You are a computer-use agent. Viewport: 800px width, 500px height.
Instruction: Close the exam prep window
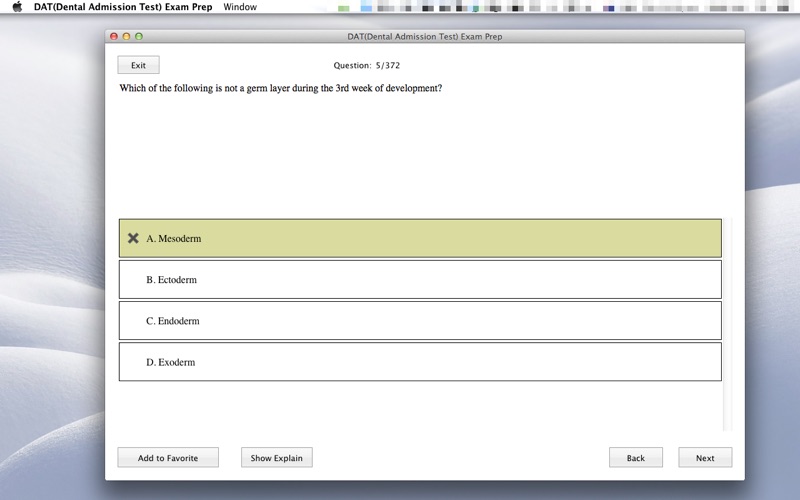tap(114, 36)
